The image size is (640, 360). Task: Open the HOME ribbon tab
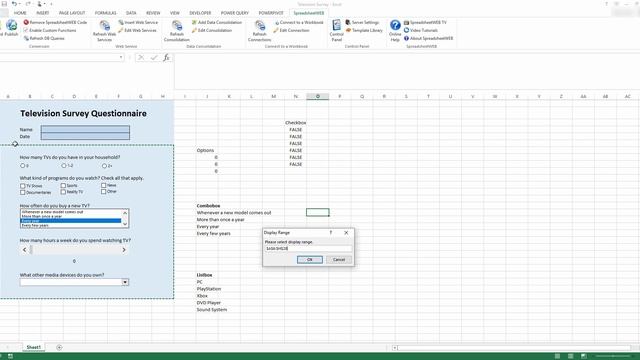[x=20, y=13]
